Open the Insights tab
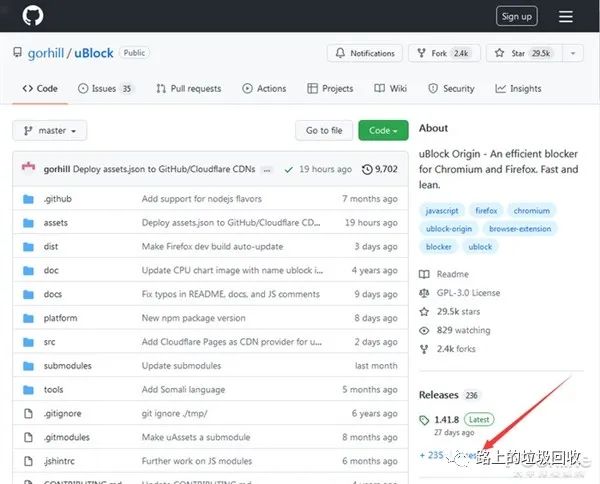 (518, 88)
